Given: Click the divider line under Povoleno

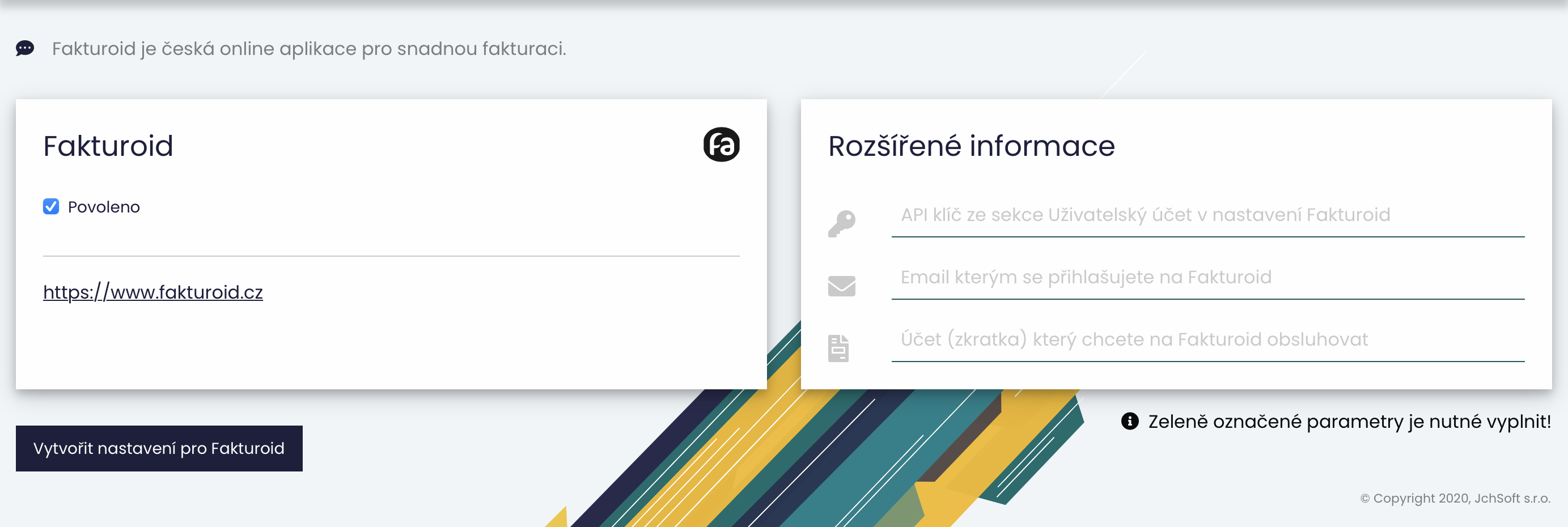Looking at the screenshot, I should (391, 256).
